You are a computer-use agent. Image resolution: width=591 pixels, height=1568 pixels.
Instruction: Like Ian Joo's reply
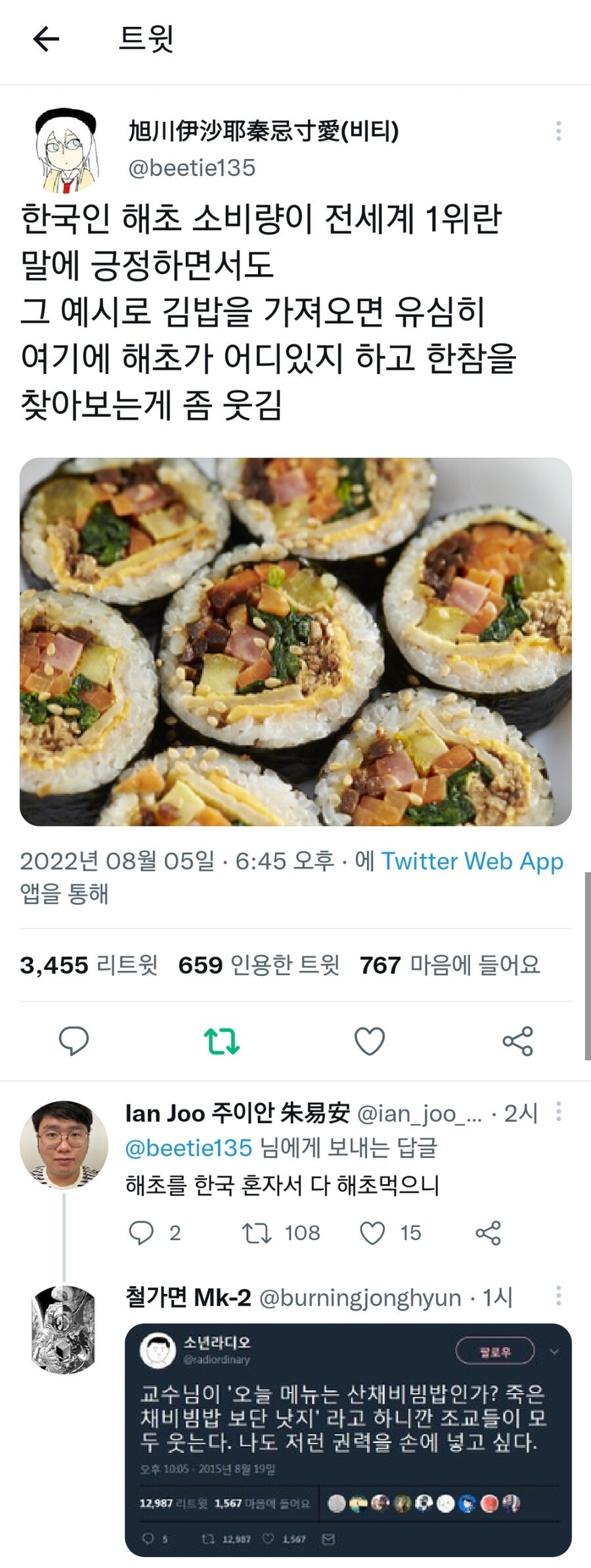[372, 1233]
